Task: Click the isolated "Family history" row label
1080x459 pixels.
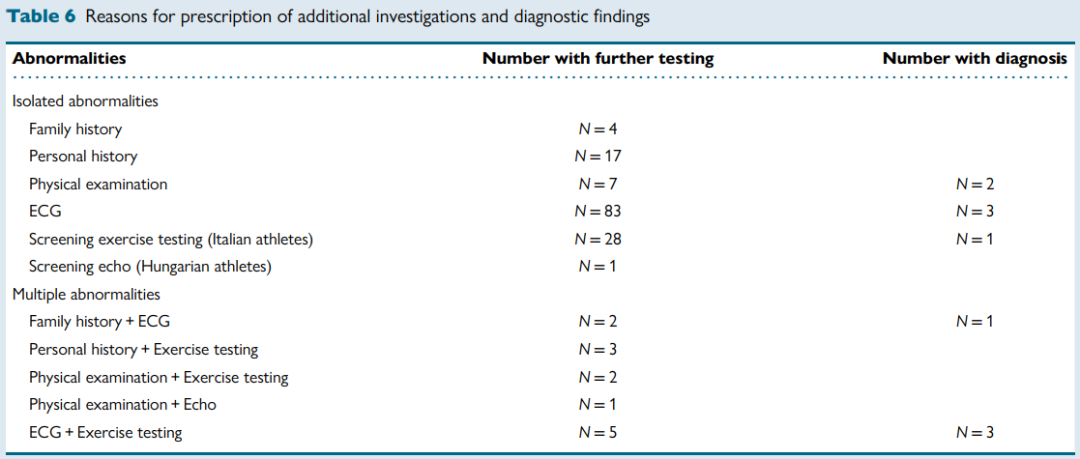Action: click(75, 129)
